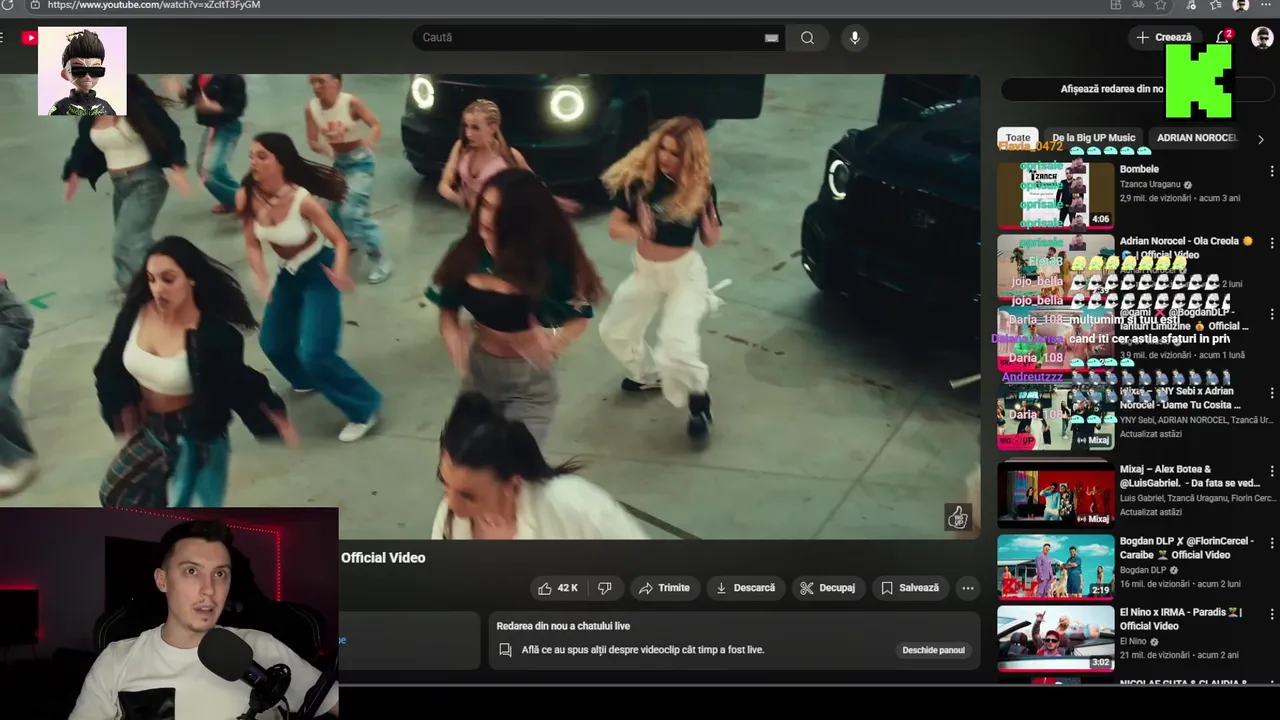Click the live chat replay icon
Screen dimensions: 1280x720
(x=506, y=650)
